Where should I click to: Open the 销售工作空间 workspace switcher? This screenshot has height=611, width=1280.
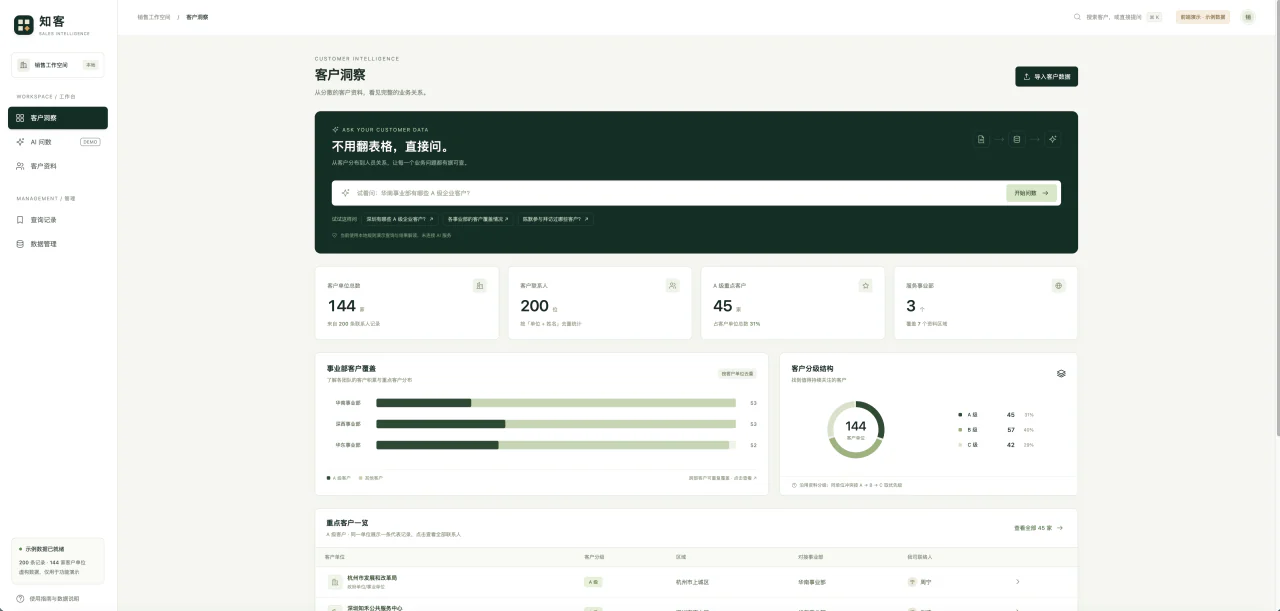point(58,65)
